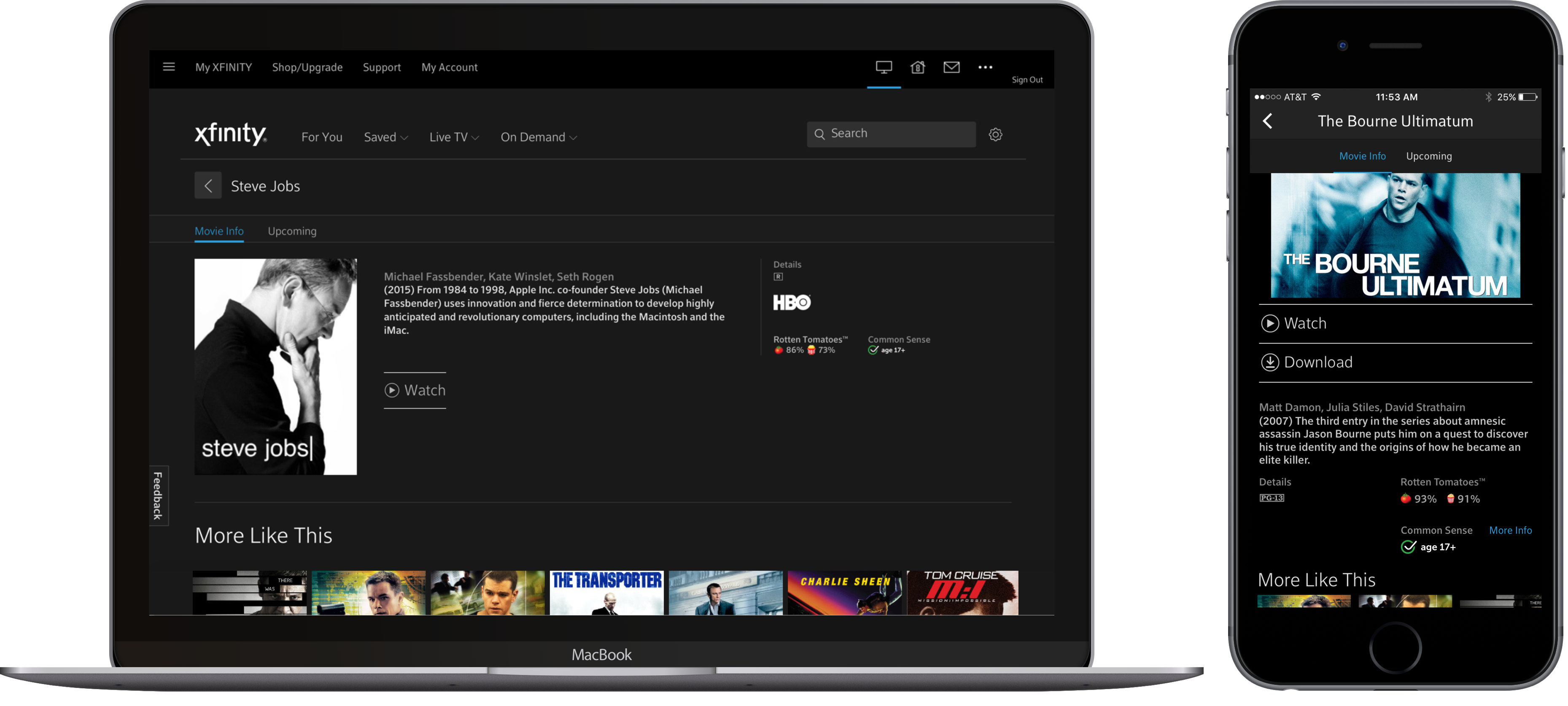Open the first More Like This thumbnail on the laptop
Viewport: 1568px width, 706px height.
pos(250,592)
